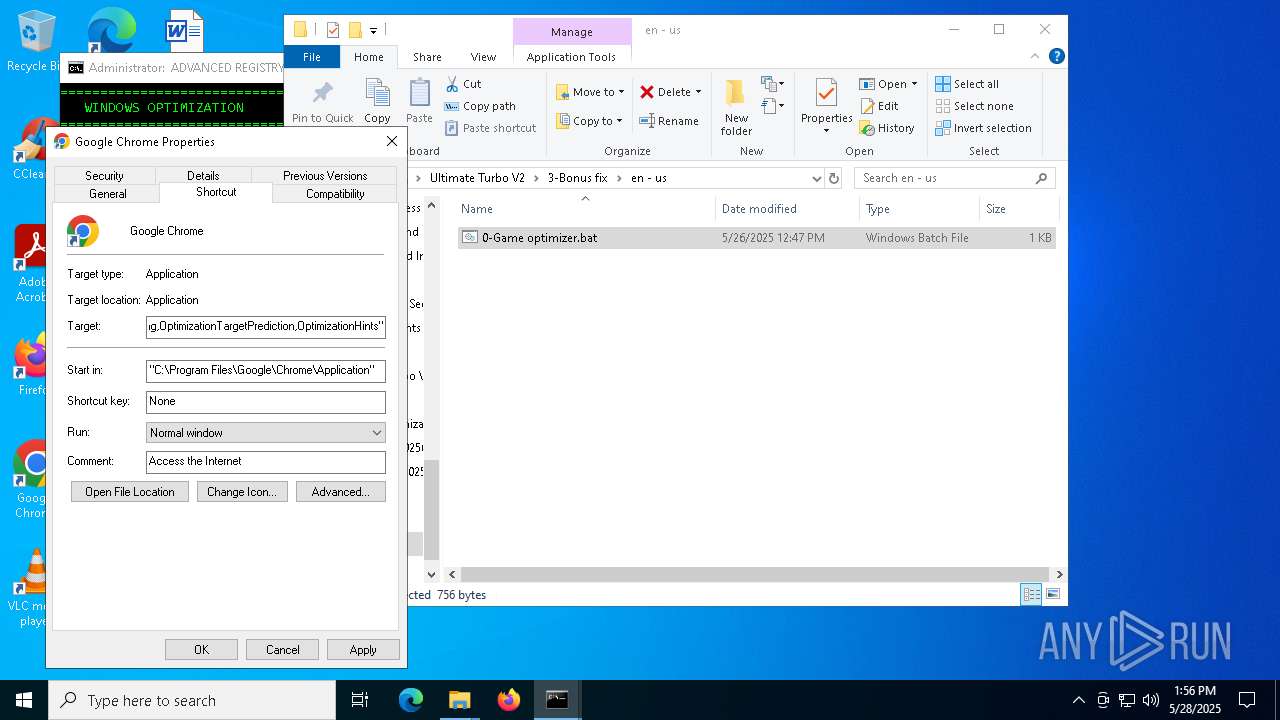Open the Compatibility tab
The width and height of the screenshot is (1280, 720).
[x=335, y=194]
